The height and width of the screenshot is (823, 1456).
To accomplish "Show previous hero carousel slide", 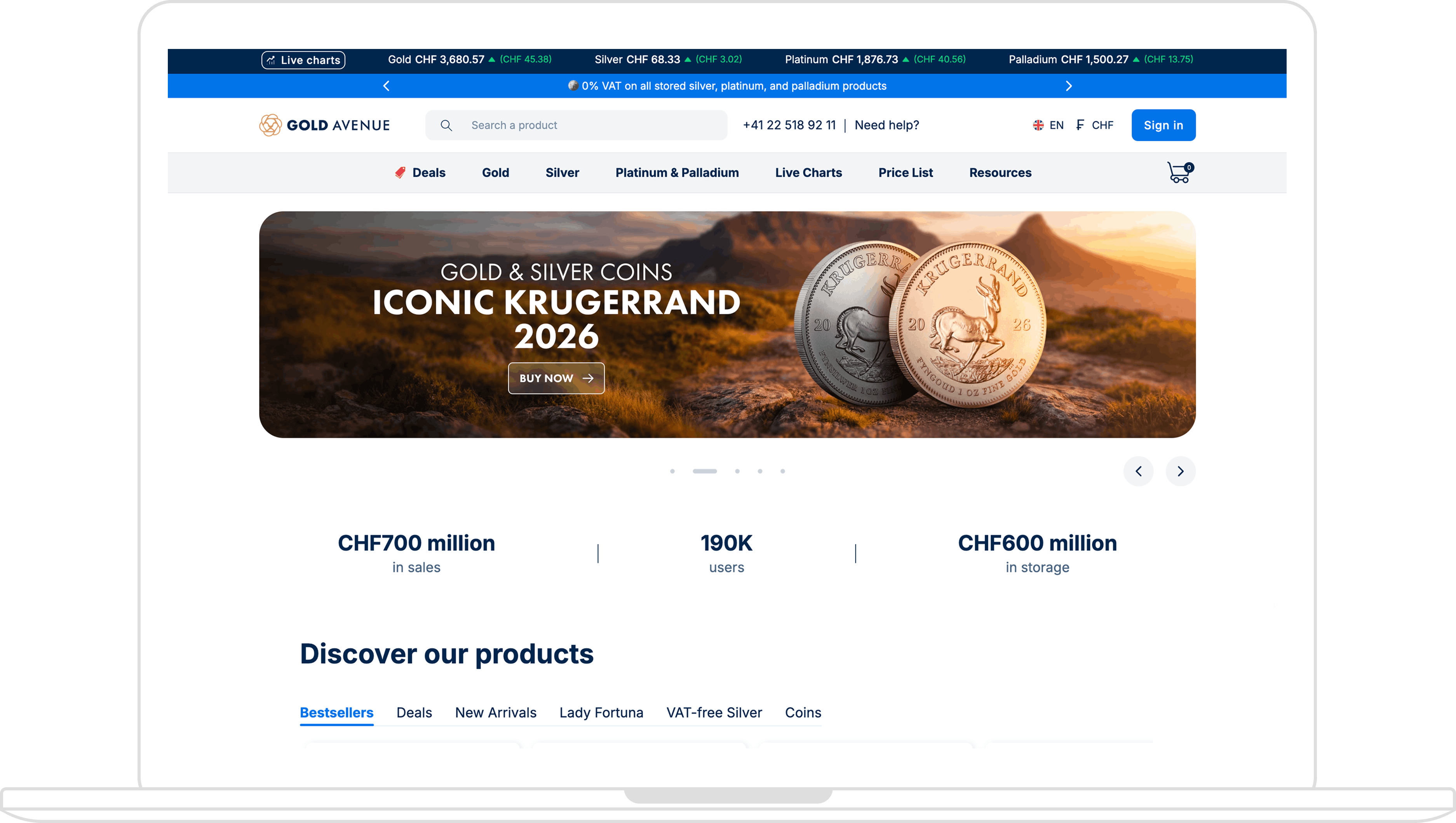I will click(1138, 471).
